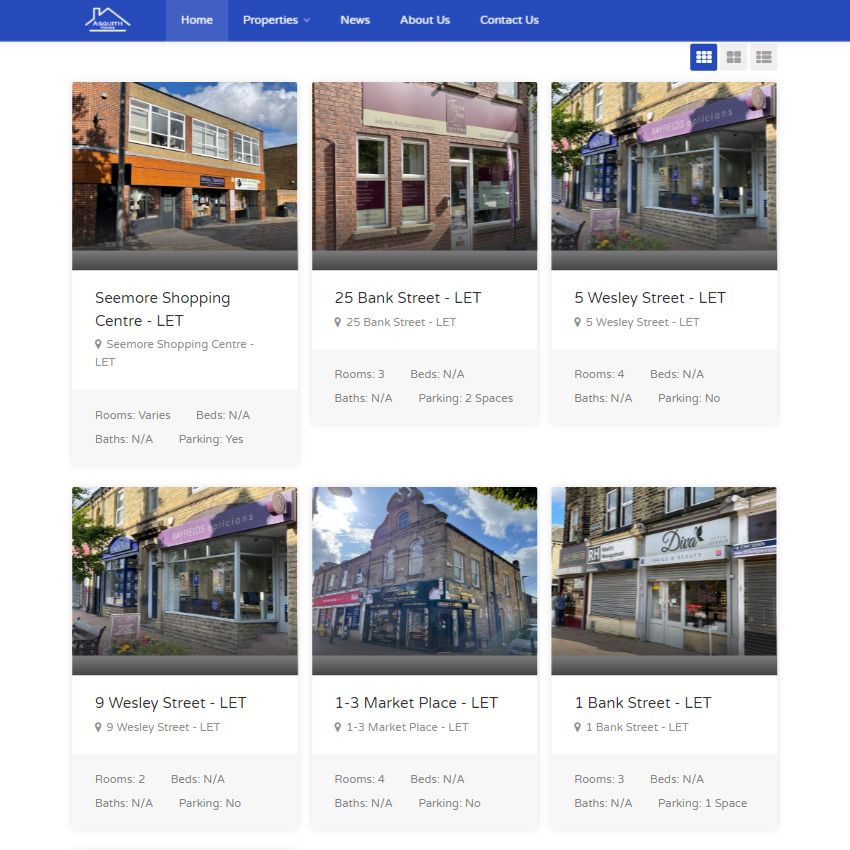Screen dimensions: 850x850
Task: Switch to list view layout
Action: [x=763, y=57]
